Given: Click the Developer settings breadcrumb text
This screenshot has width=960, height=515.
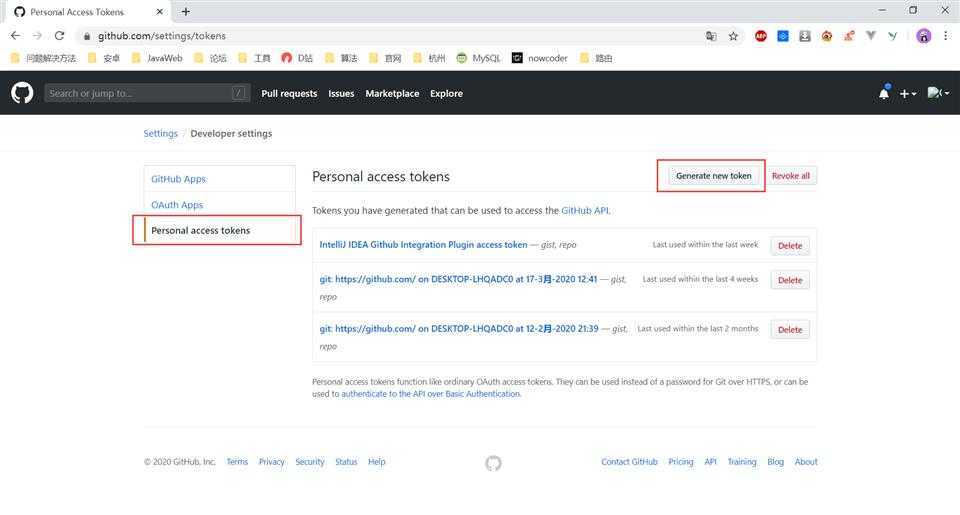Looking at the screenshot, I should (231, 133).
